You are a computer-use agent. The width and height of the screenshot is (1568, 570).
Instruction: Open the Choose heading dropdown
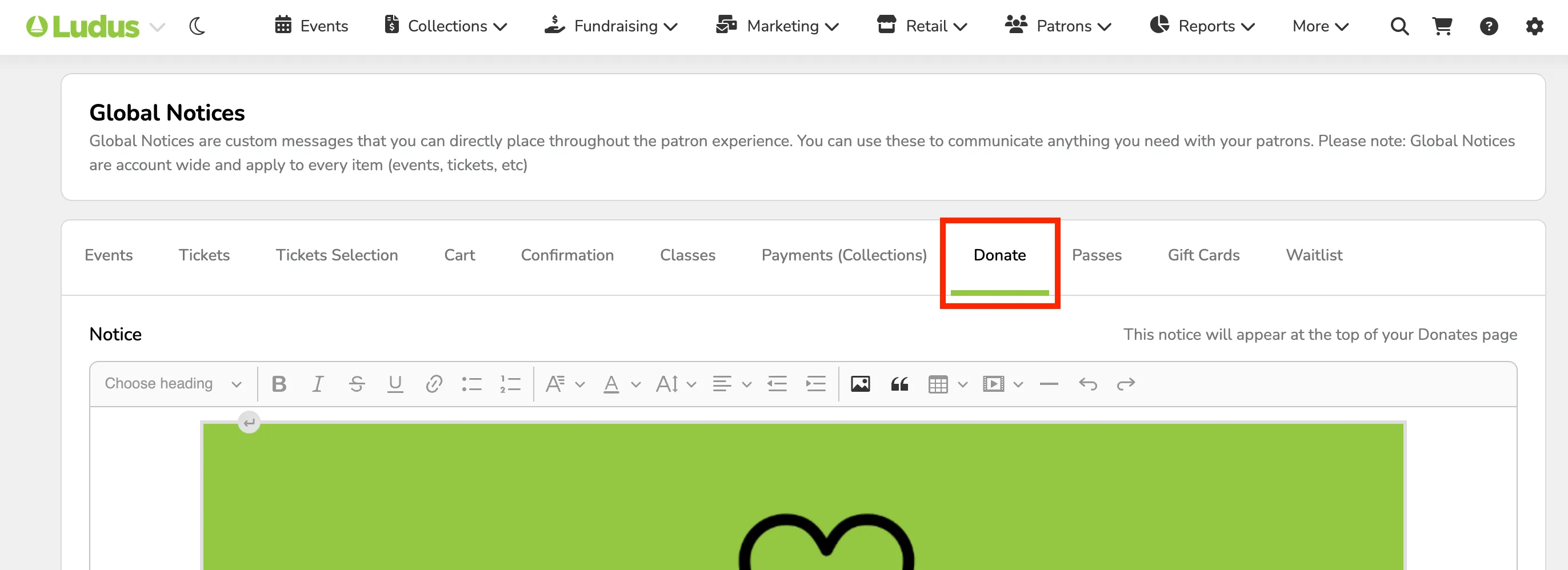[x=173, y=383]
